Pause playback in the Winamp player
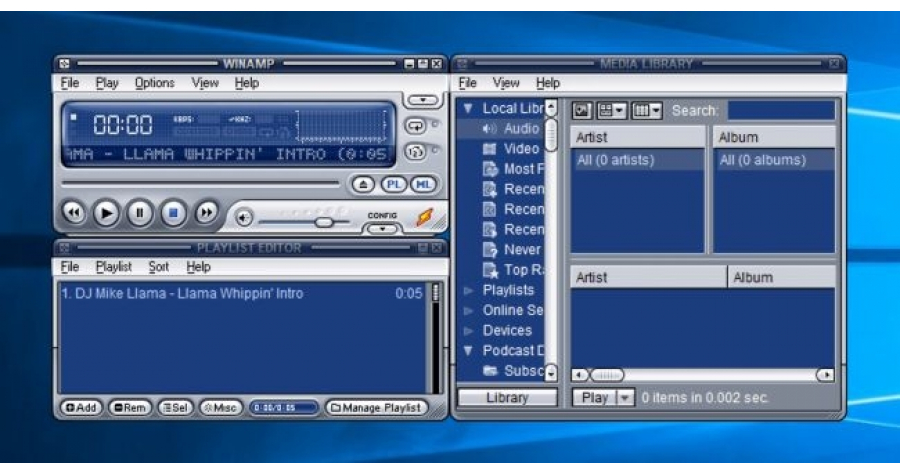Image resolution: width=900 pixels, height=474 pixels. [139, 213]
